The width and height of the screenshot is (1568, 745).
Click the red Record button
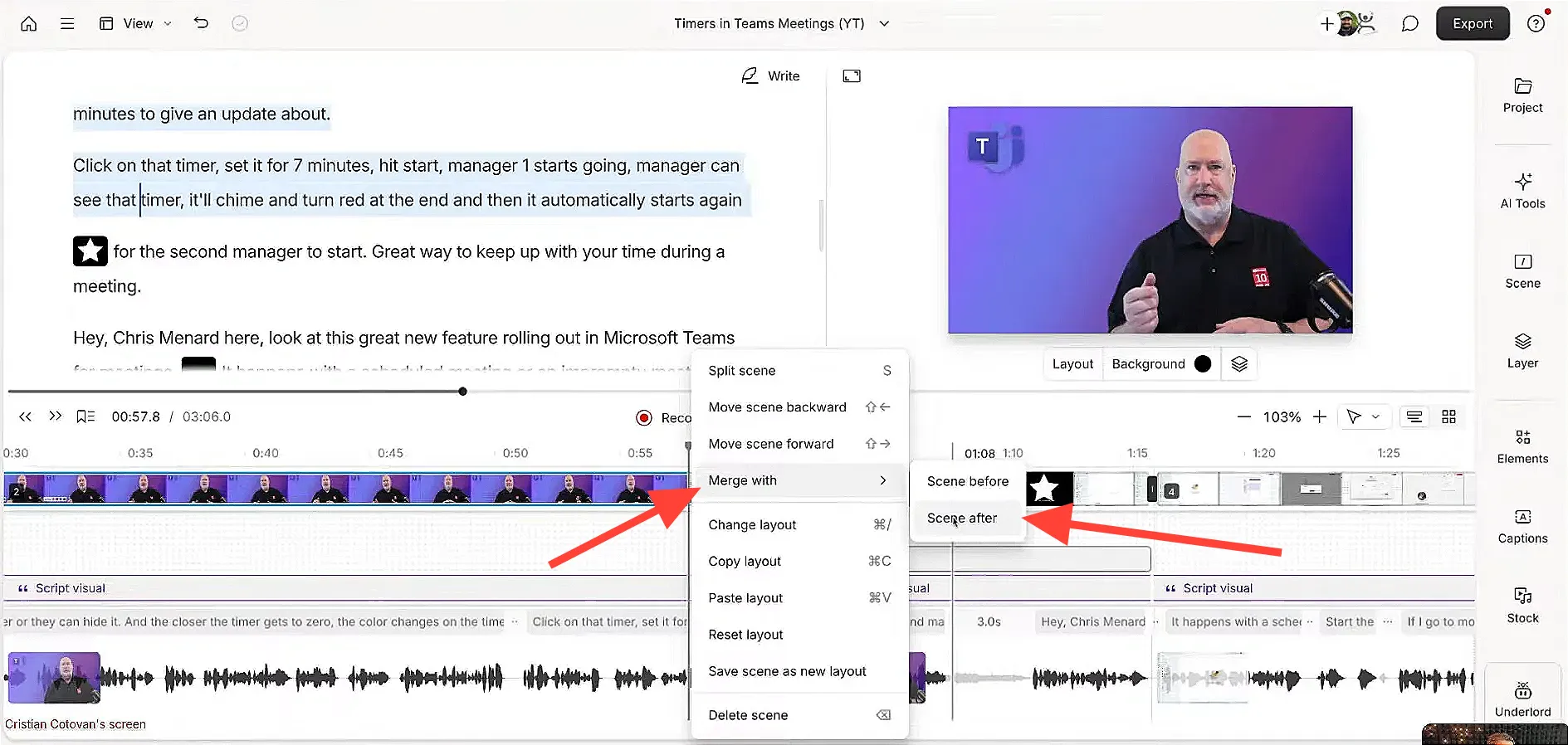pyautogui.click(x=644, y=418)
